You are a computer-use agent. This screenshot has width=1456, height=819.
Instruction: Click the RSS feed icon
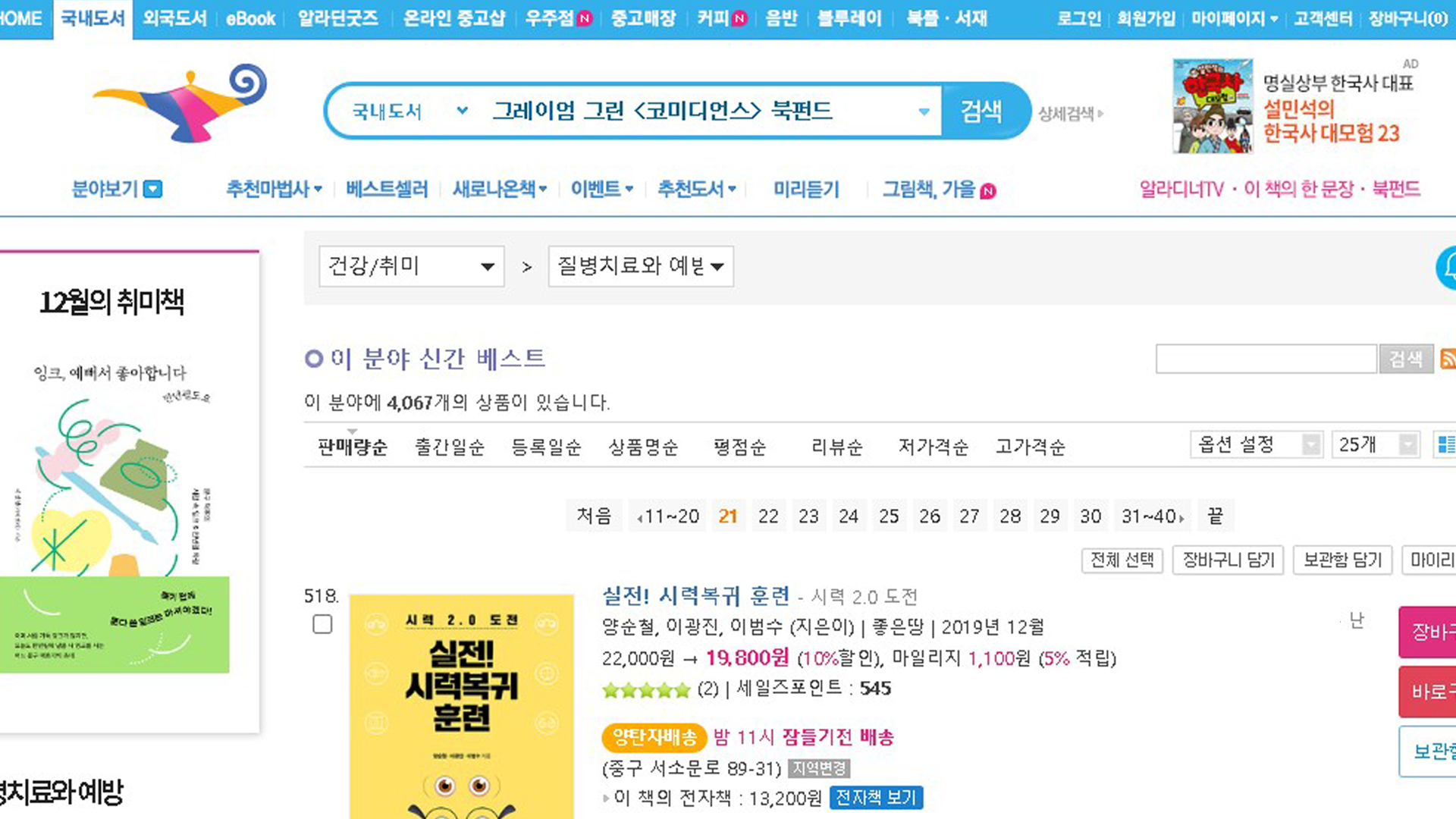pos(1447,359)
